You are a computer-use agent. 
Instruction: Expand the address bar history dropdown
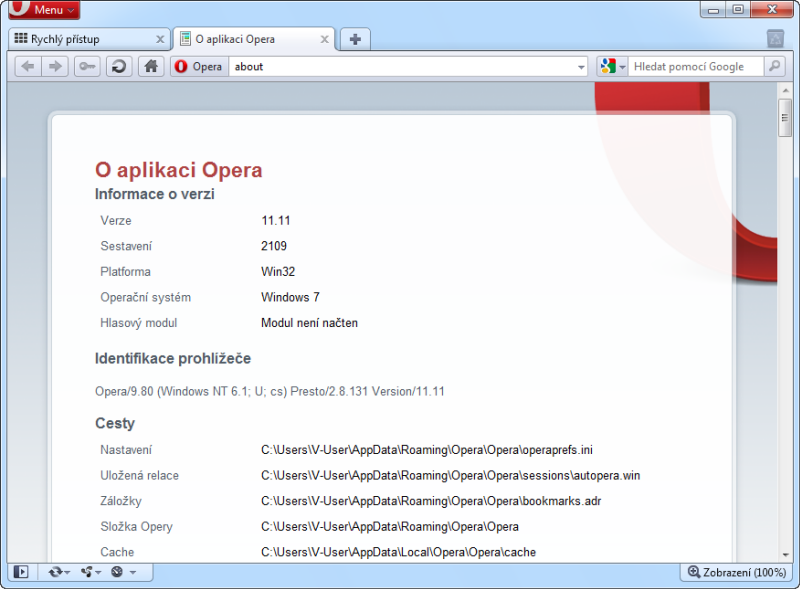coord(581,67)
